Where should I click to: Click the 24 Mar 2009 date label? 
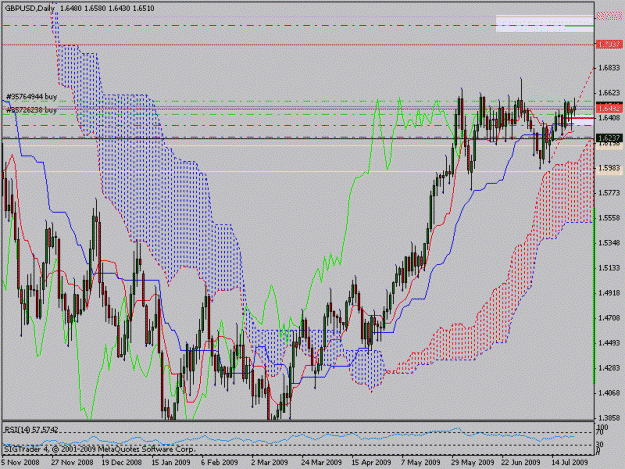(321, 462)
